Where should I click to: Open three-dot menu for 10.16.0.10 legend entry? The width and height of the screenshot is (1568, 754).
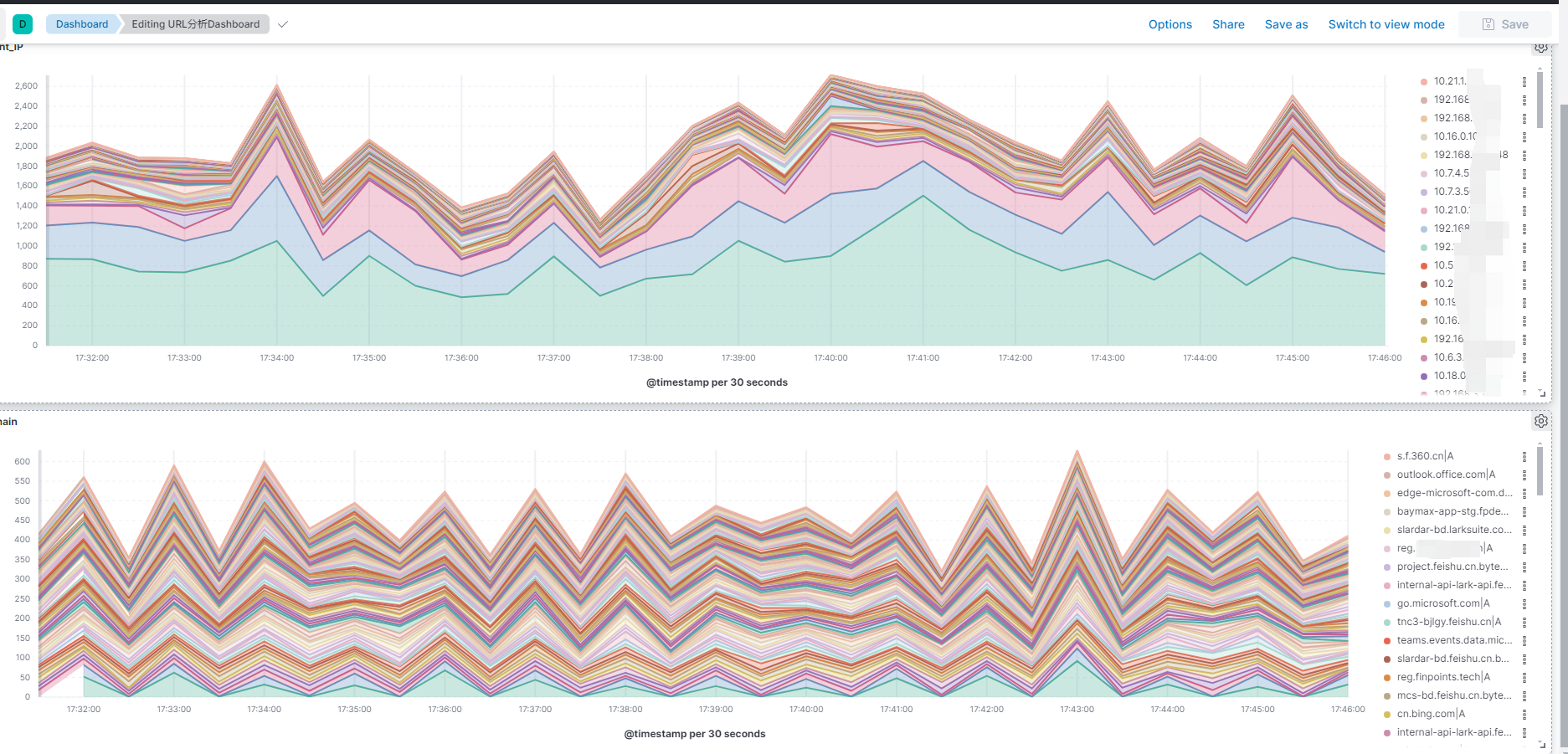click(x=1524, y=136)
